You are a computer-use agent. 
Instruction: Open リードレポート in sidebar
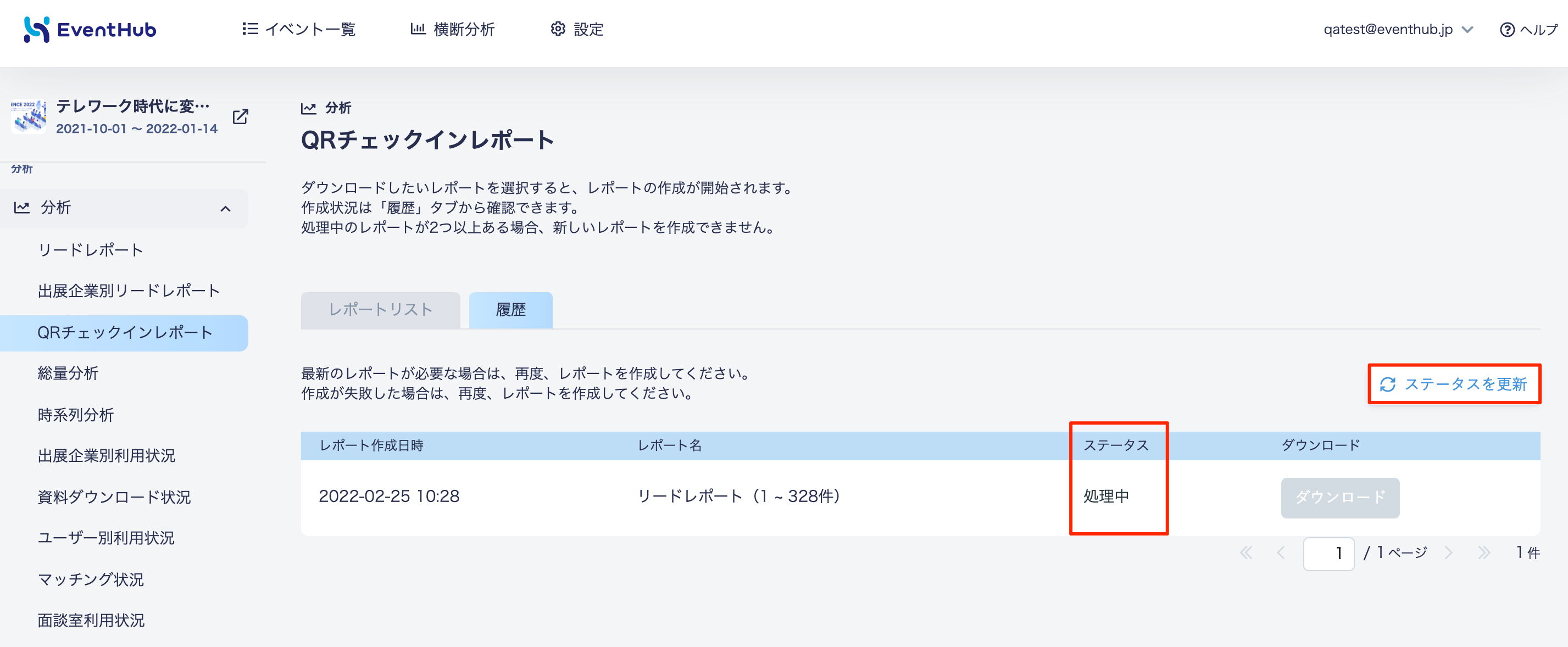(90, 250)
